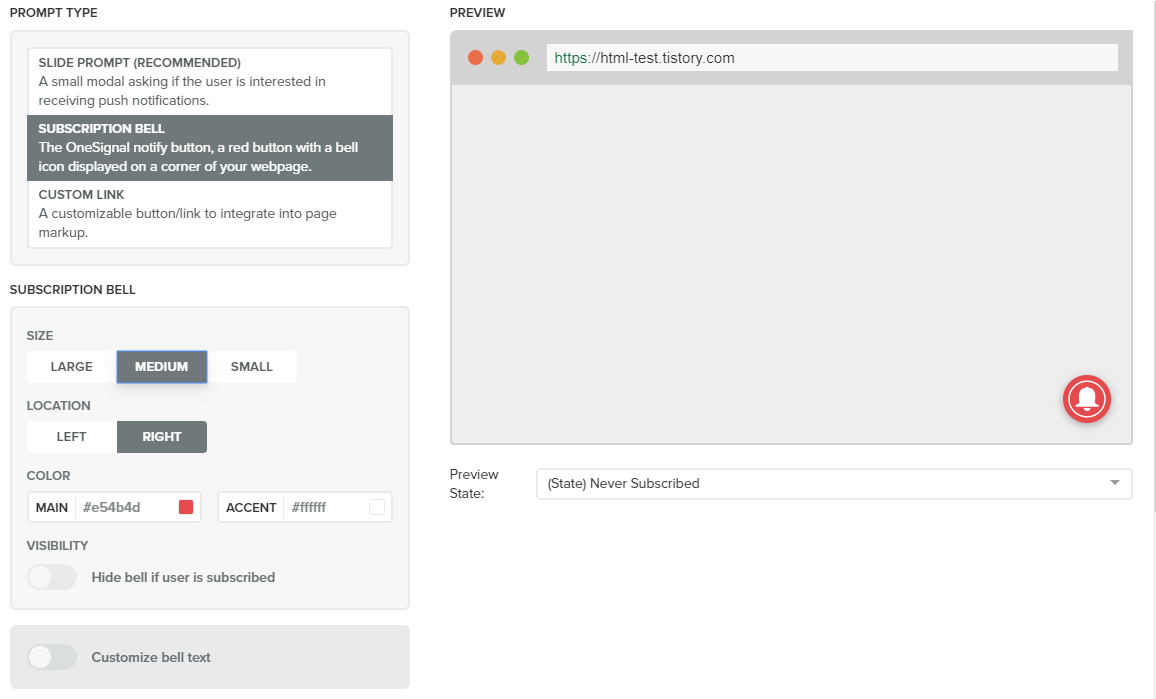Click the red window dot in preview browser

click(x=476, y=58)
